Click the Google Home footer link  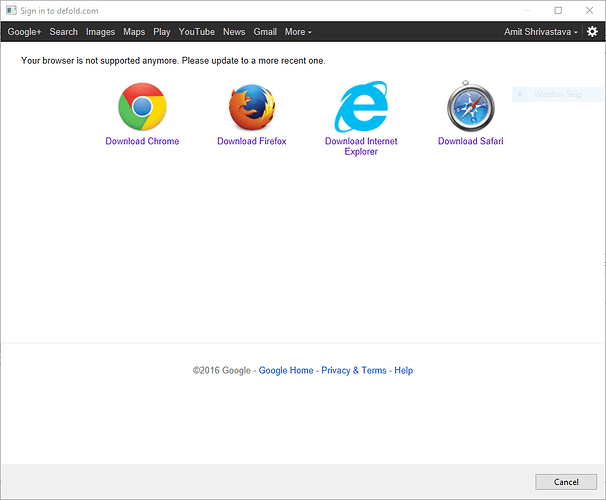(x=286, y=370)
